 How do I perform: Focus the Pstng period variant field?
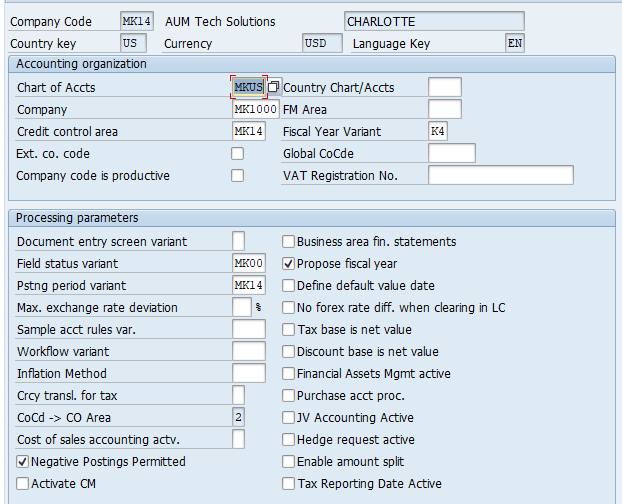tap(248, 286)
